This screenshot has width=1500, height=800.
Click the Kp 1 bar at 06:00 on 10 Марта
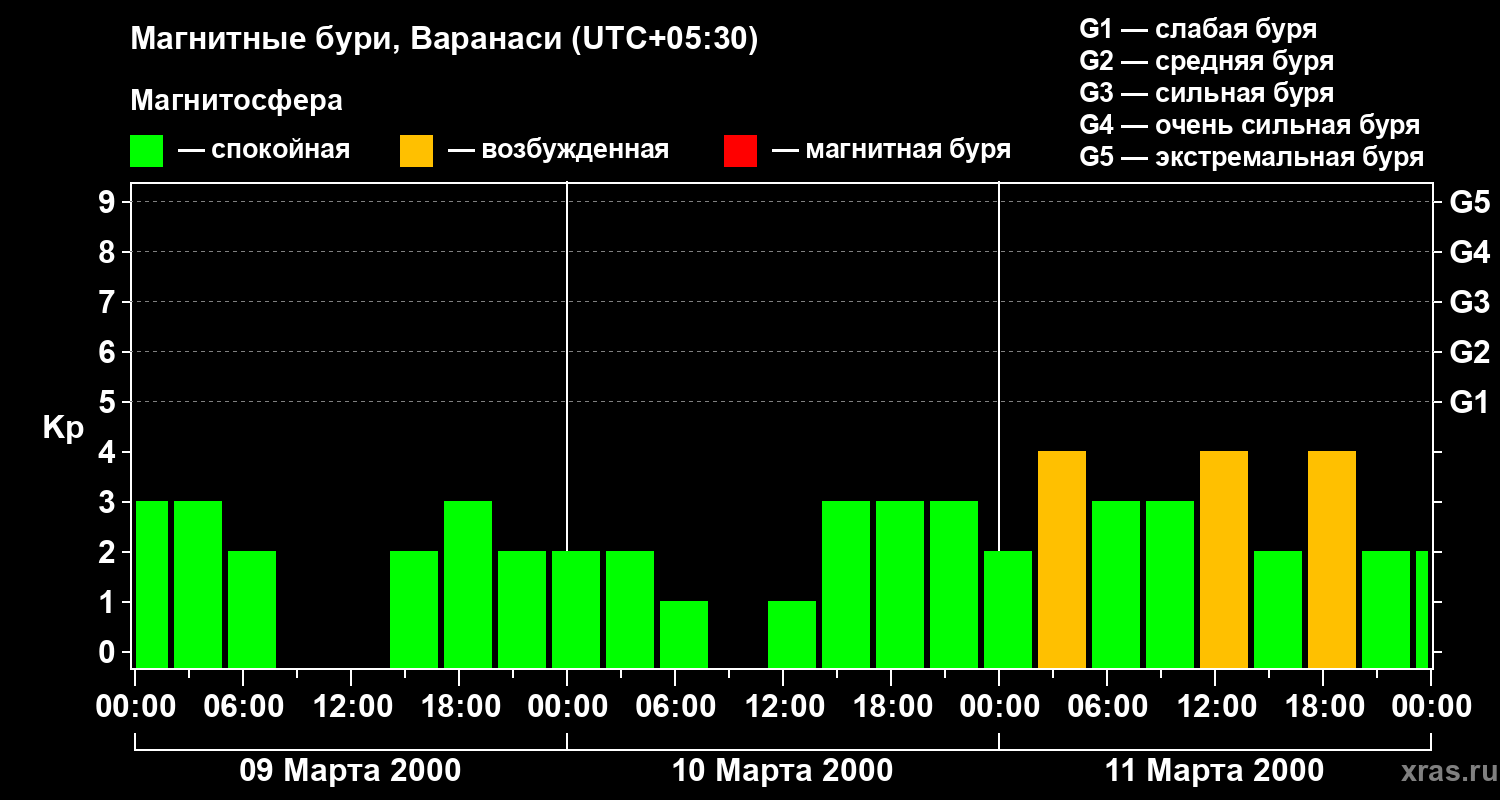(684, 635)
